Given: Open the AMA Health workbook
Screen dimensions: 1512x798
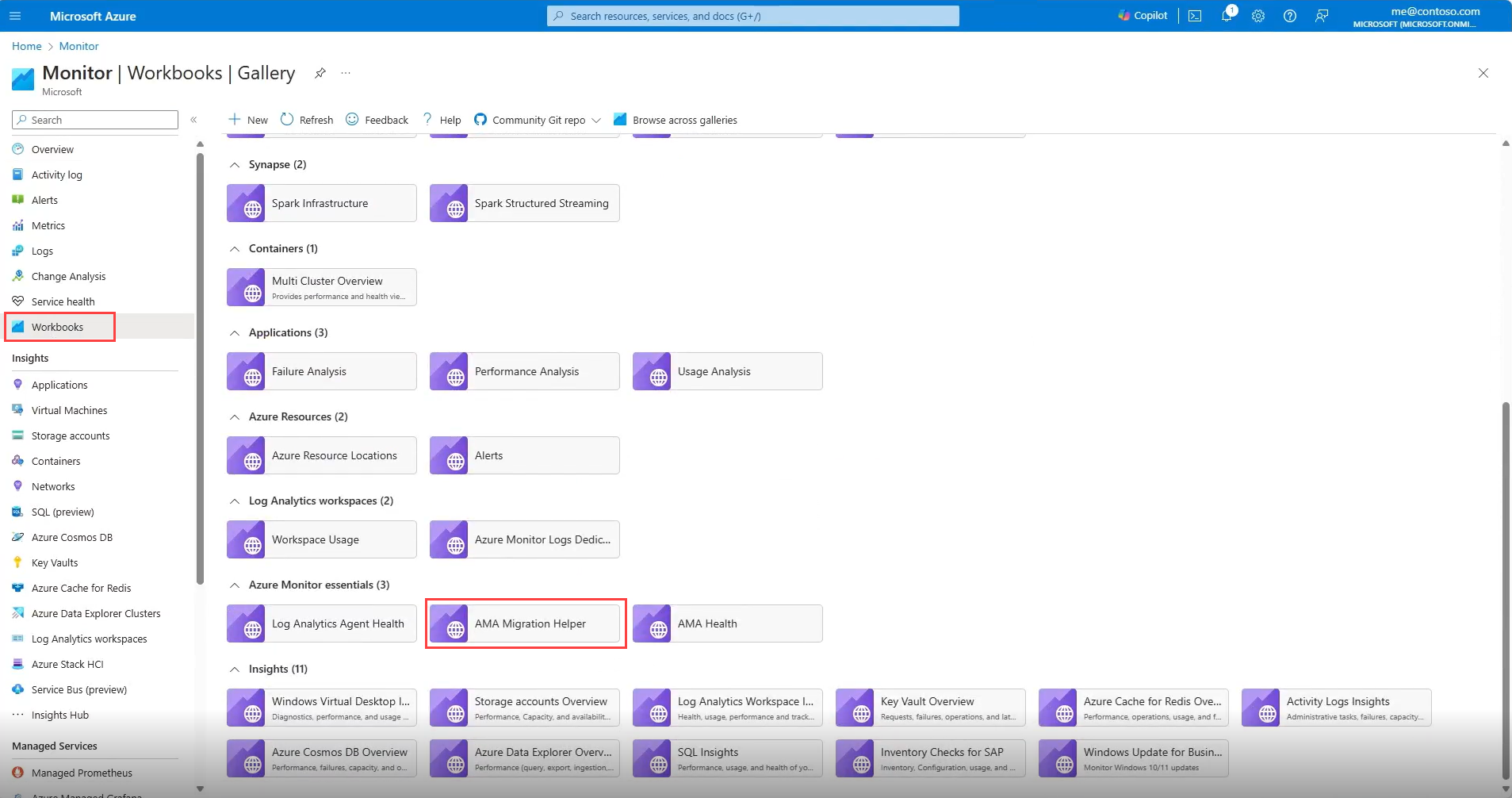Looking at the screenshot, I should pos(728,623).
